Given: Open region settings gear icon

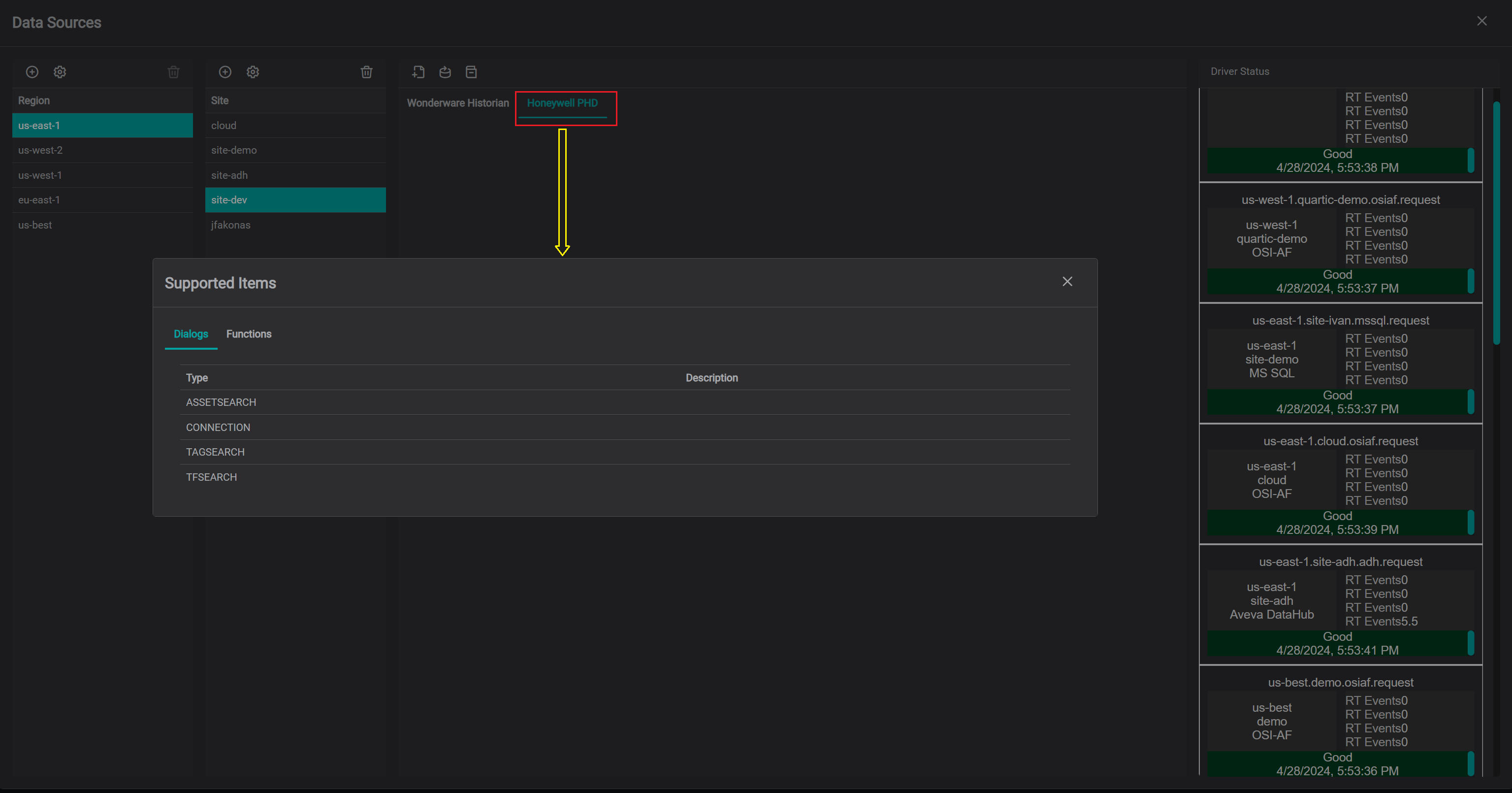Looking at the screenshot, I should (x=60, y=71).
